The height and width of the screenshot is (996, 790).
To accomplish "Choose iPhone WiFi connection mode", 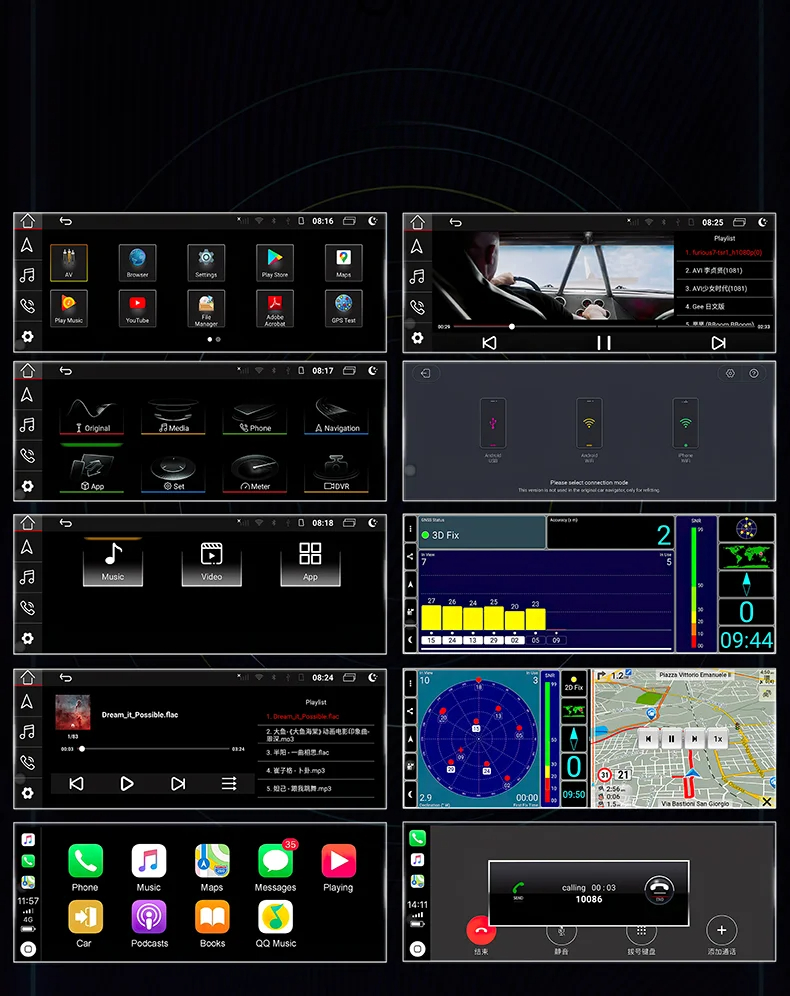I will coord(685,429).
